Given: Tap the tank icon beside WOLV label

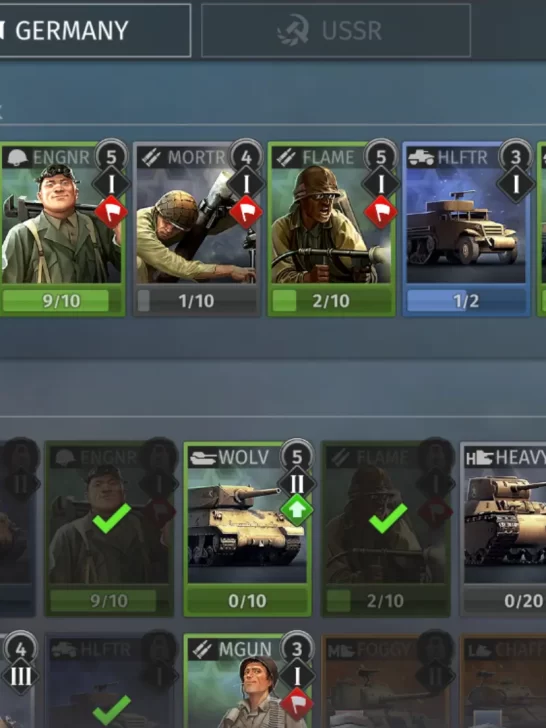Looking at the screenshot, I should tap(203, 458).
